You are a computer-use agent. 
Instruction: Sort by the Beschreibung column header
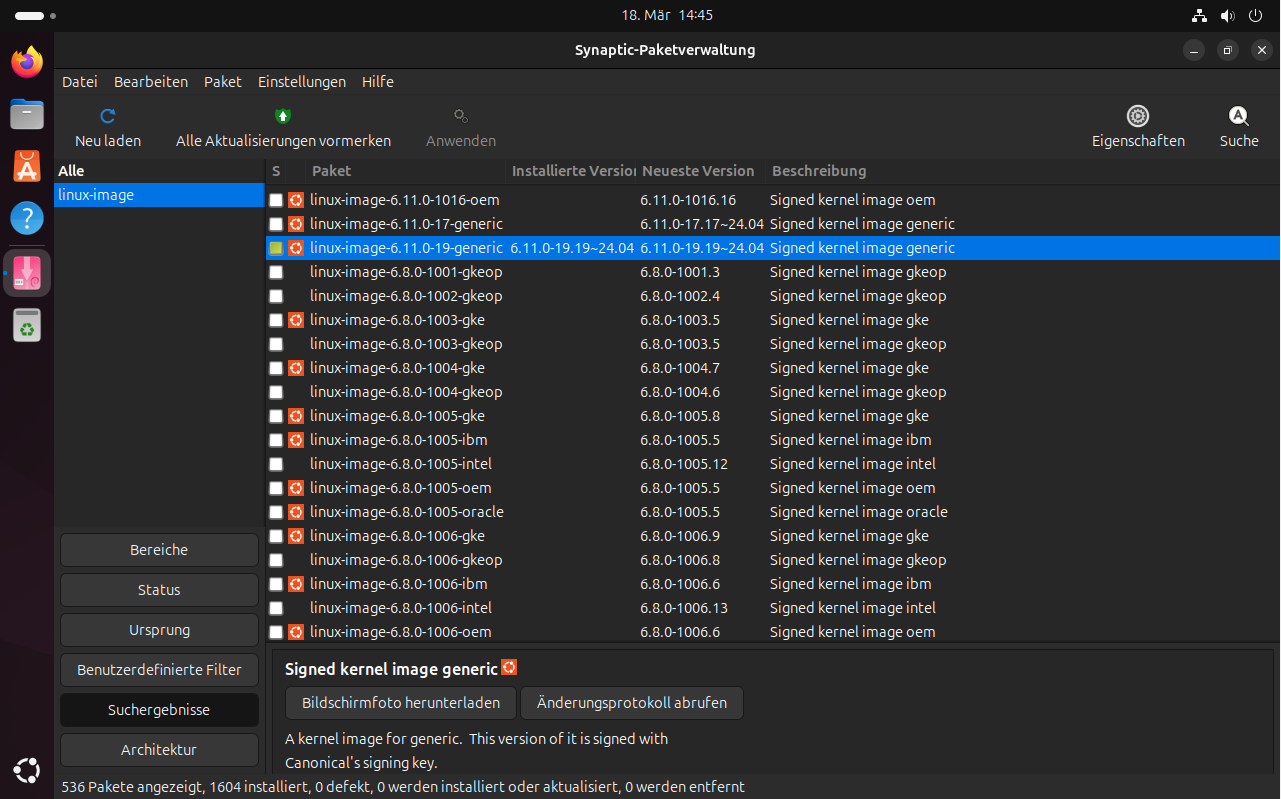pyautogui.click(x=819, y=171)
